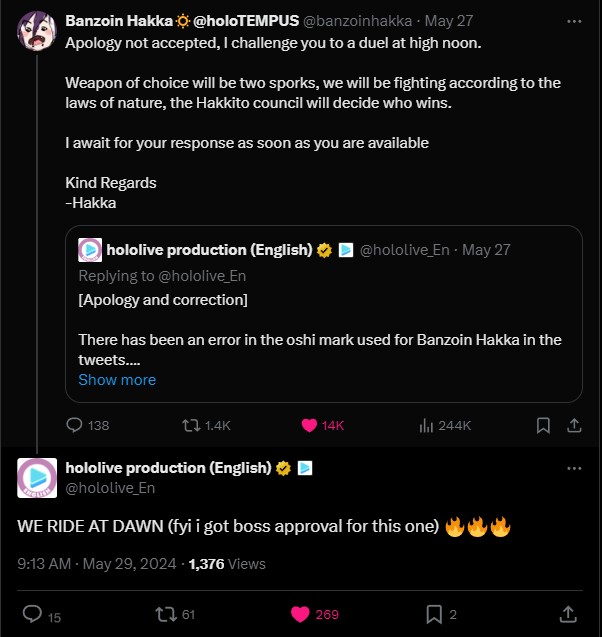602x637 pixels.
Task: Unlike Hakka's tweet with 14K likes
Action: pos(309,425)
